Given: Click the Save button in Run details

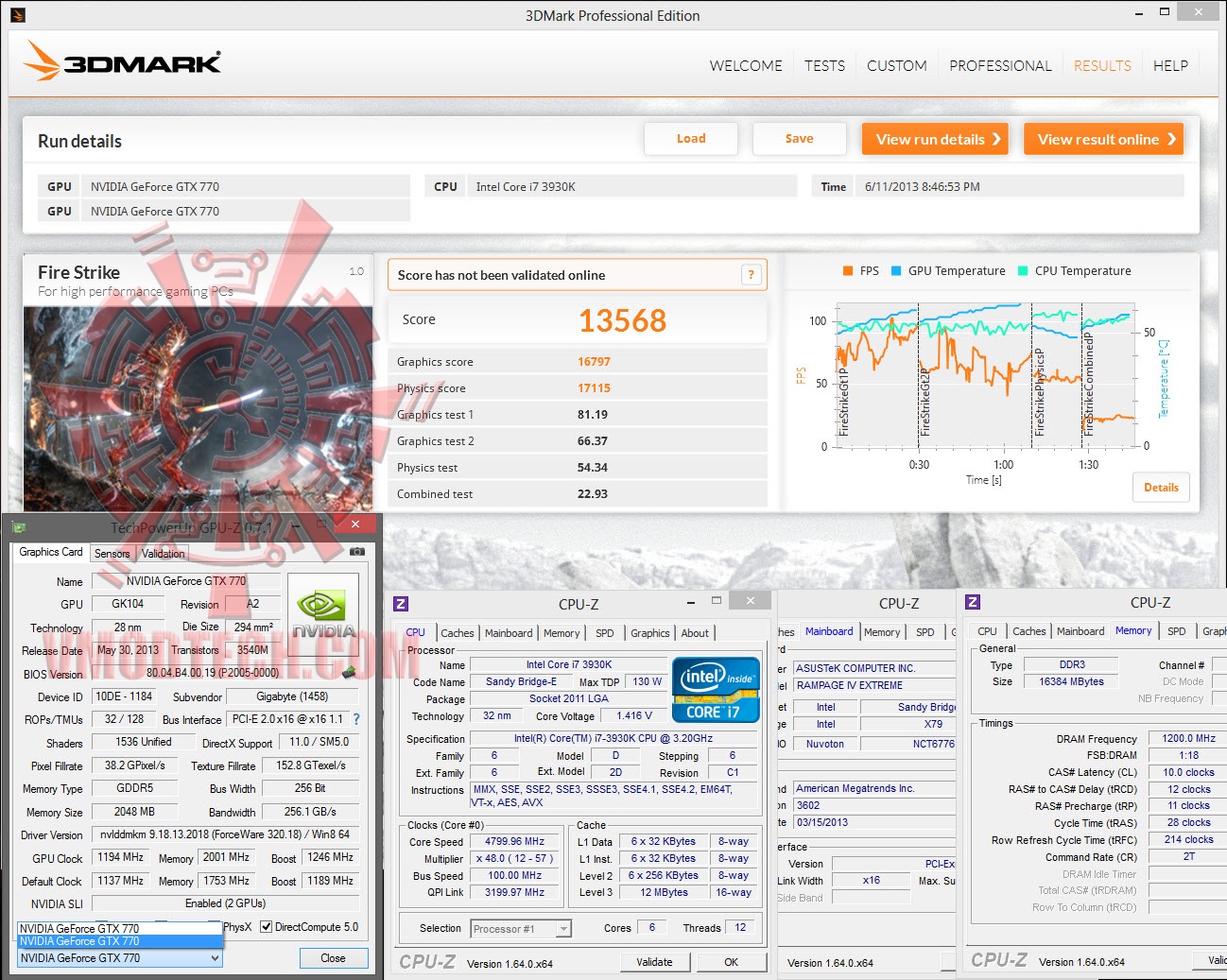Looking at the screenshot, I should [799, 139].
